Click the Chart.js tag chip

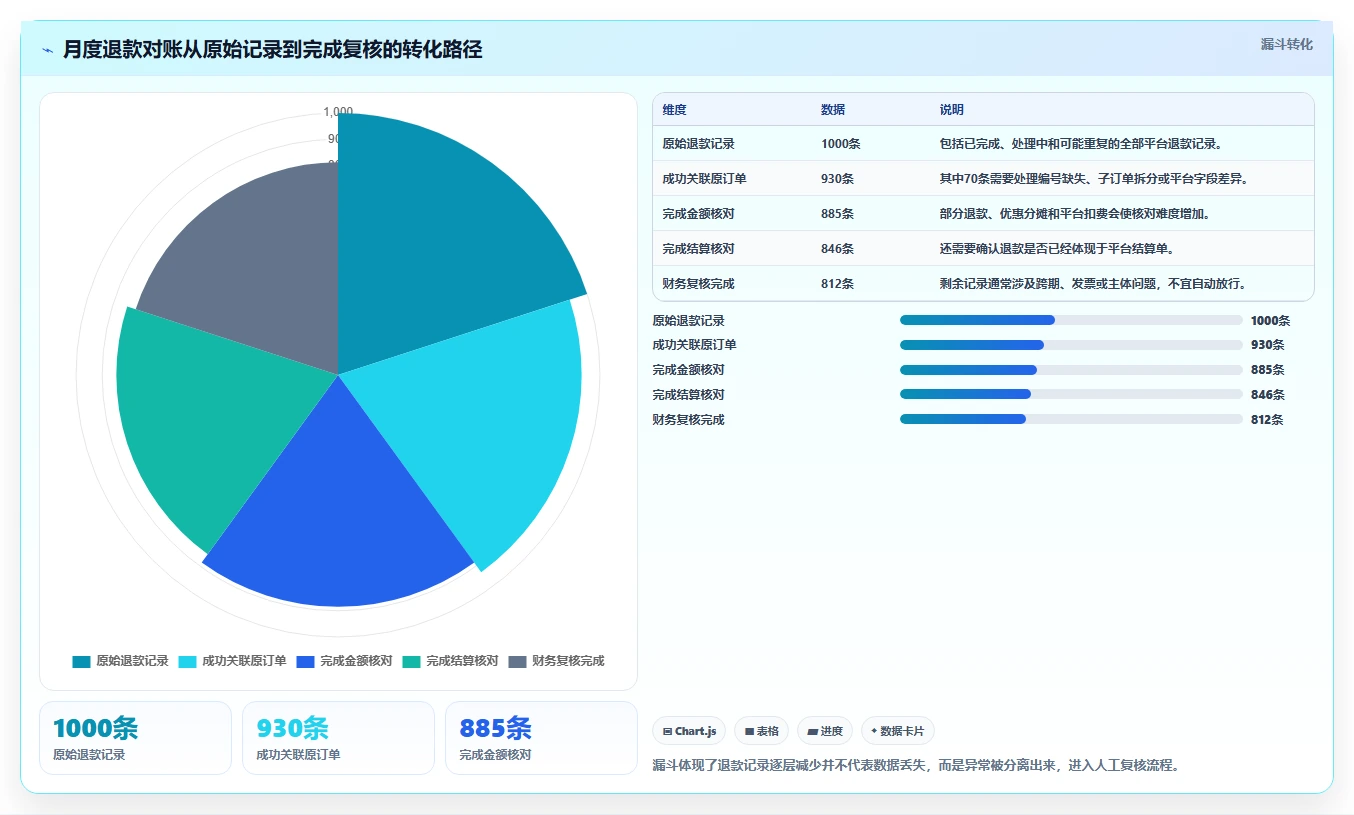pyautogui.click(x=690, y=731)
